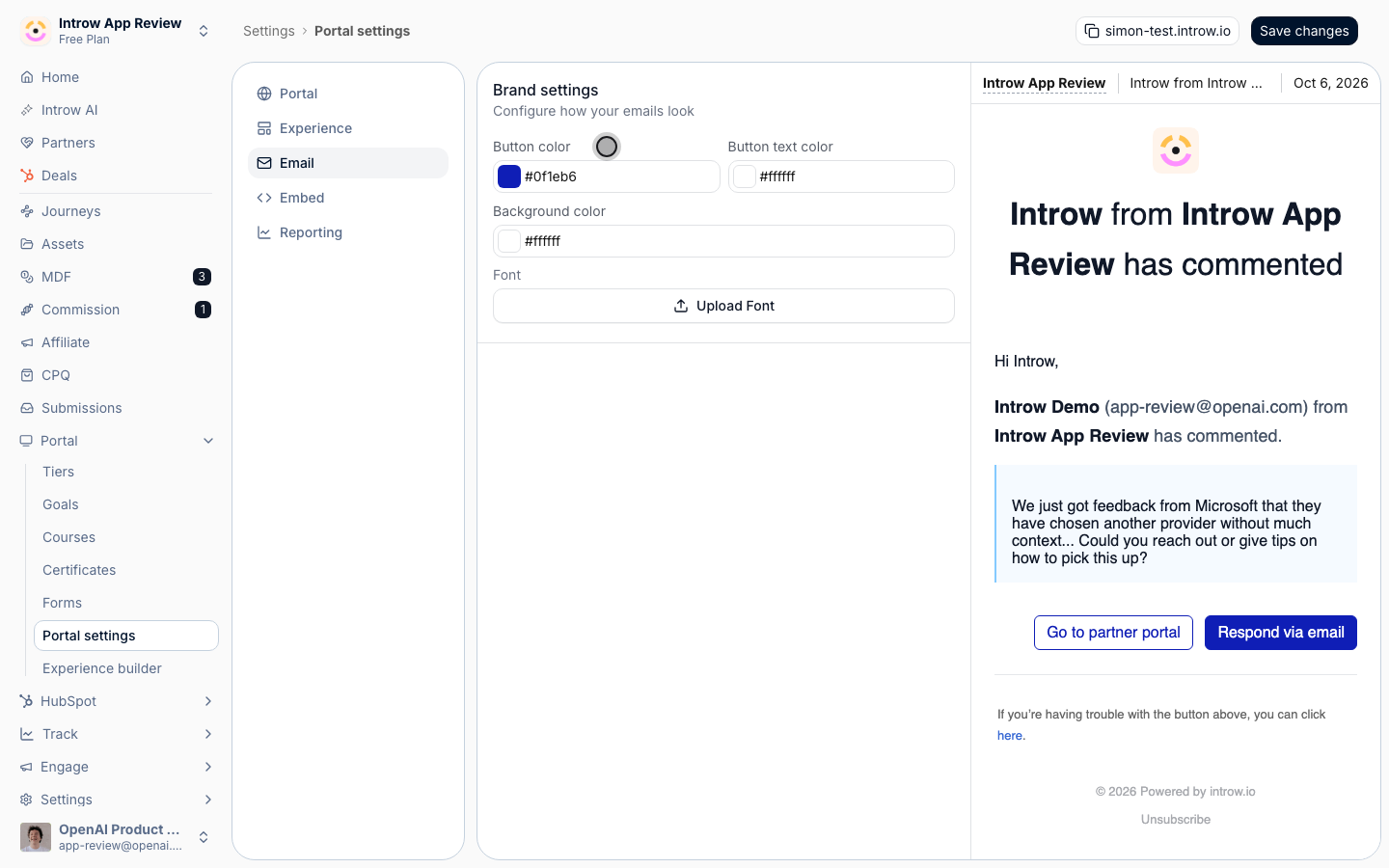Click the Partners handshake icon
This screenshot has width=1389, height=868.
point(27,143)
